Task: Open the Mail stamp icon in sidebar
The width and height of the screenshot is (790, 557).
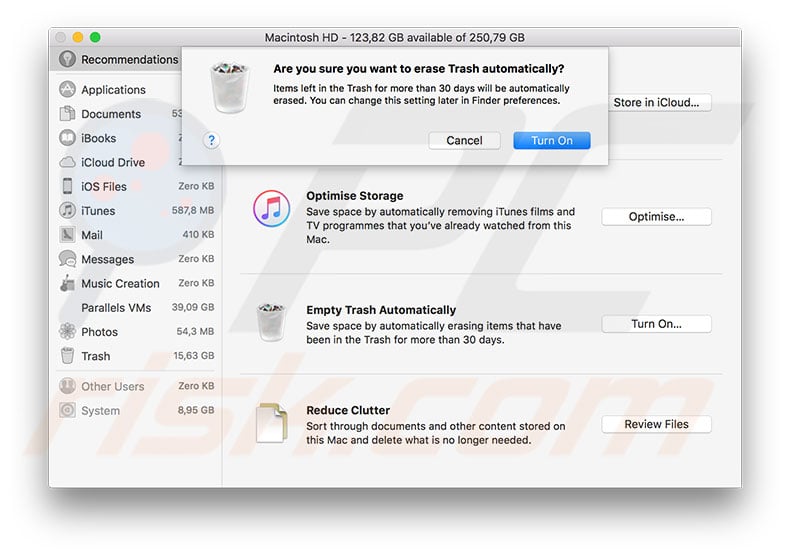Action: tap(67, 235)
